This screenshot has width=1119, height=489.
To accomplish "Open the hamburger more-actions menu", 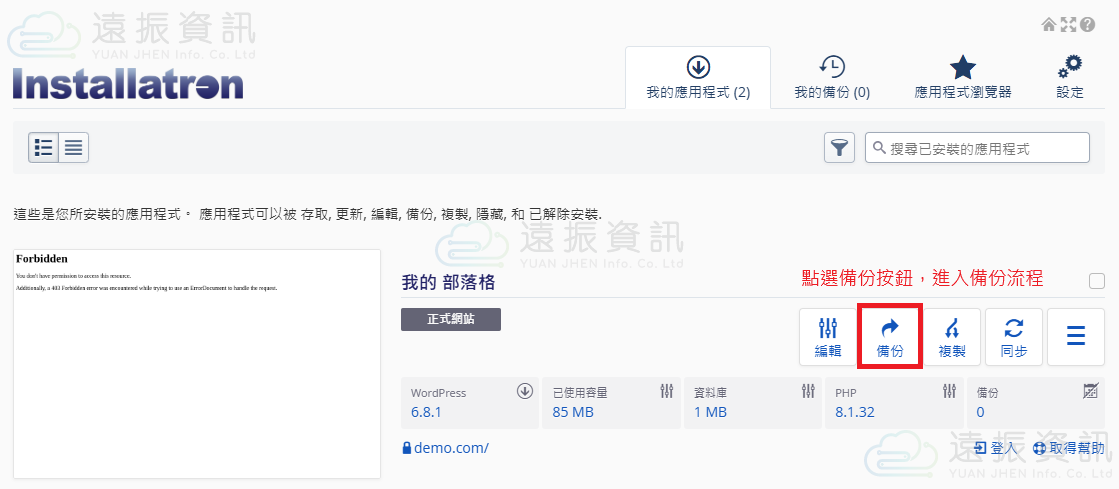I will (1076, 336).
